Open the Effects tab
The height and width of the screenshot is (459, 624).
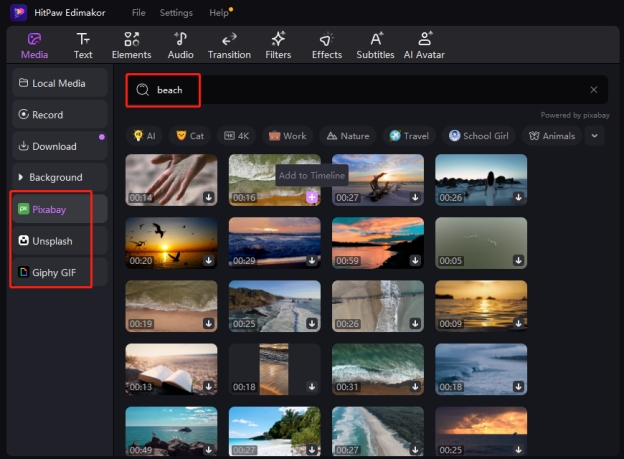click(327, 46)
